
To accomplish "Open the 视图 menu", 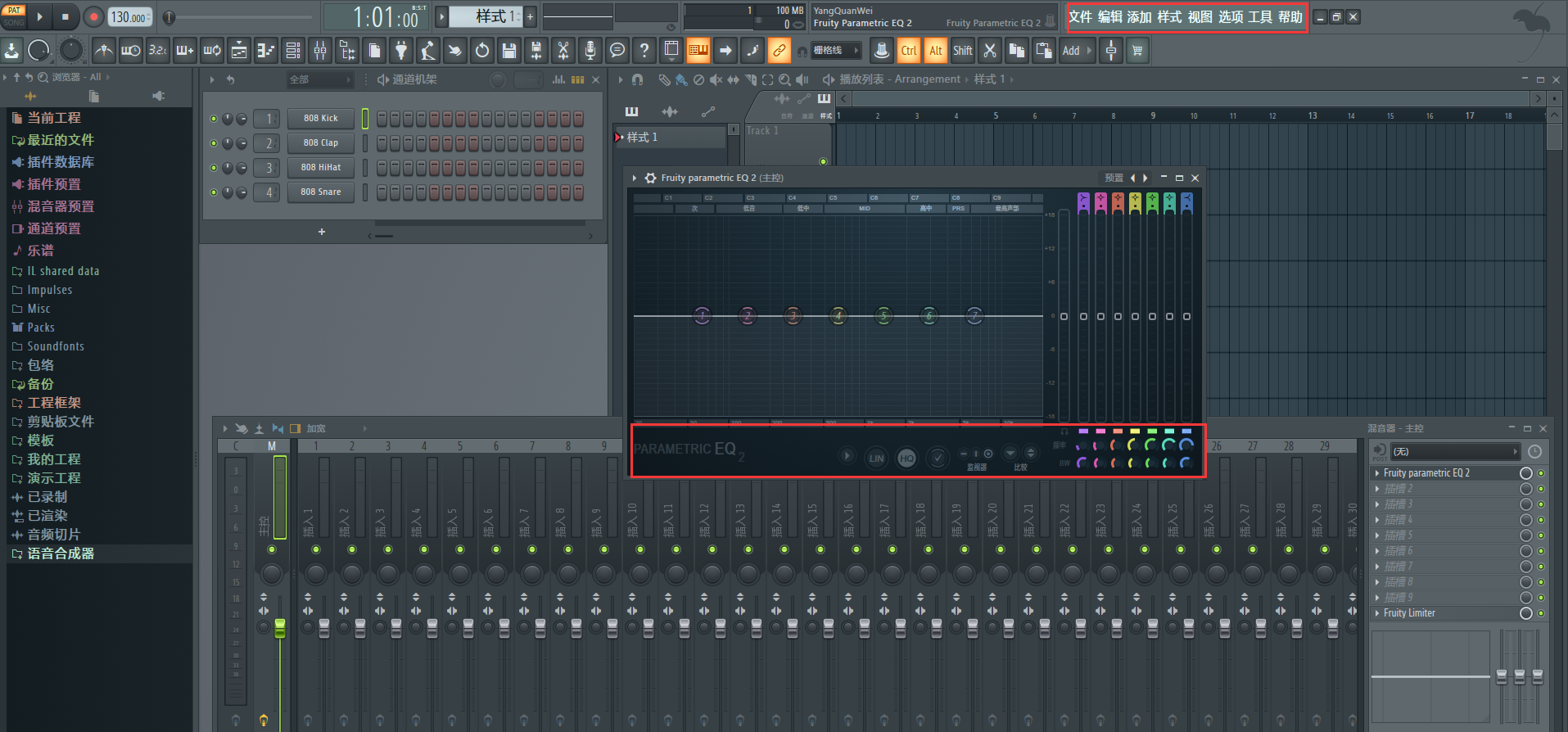I will (1200, 17).
